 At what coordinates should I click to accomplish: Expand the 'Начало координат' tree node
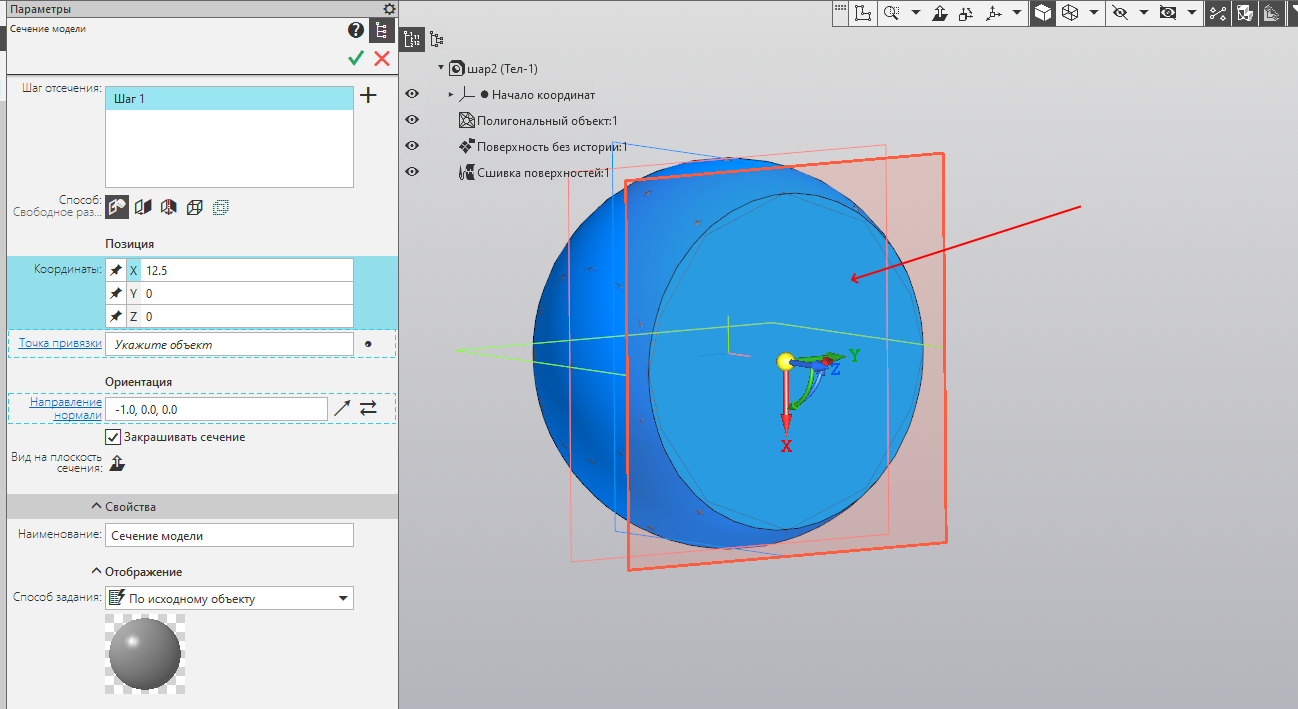[x=451, y=95]
